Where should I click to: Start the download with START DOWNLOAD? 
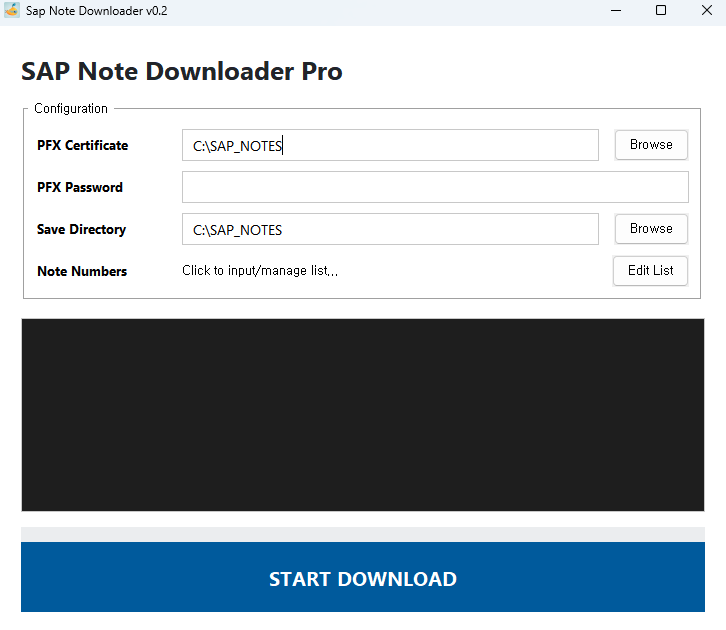(x=363, y=577)
